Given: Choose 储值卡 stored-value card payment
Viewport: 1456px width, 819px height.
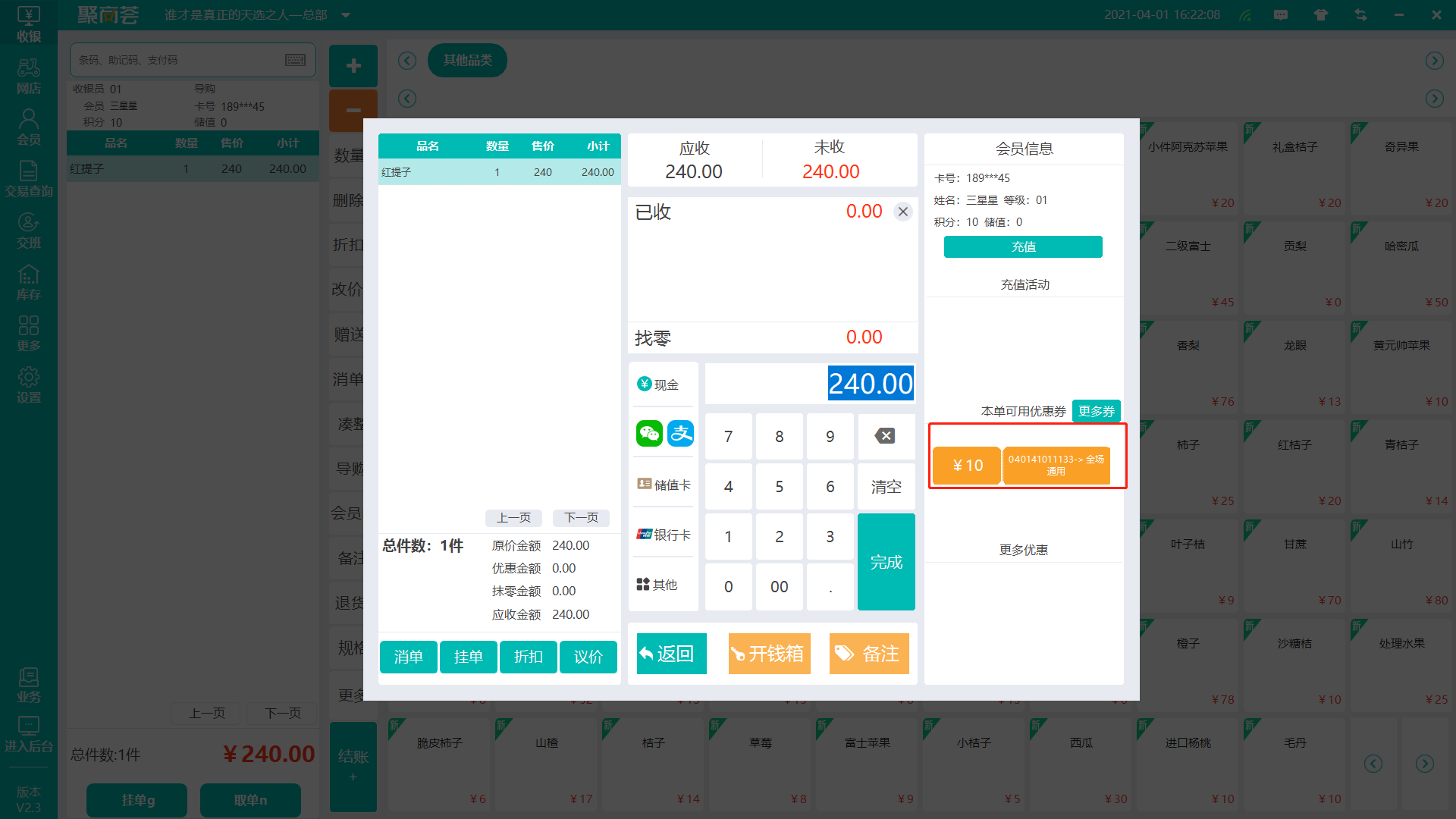Looking at the screenshot, I should coord(664,485).
